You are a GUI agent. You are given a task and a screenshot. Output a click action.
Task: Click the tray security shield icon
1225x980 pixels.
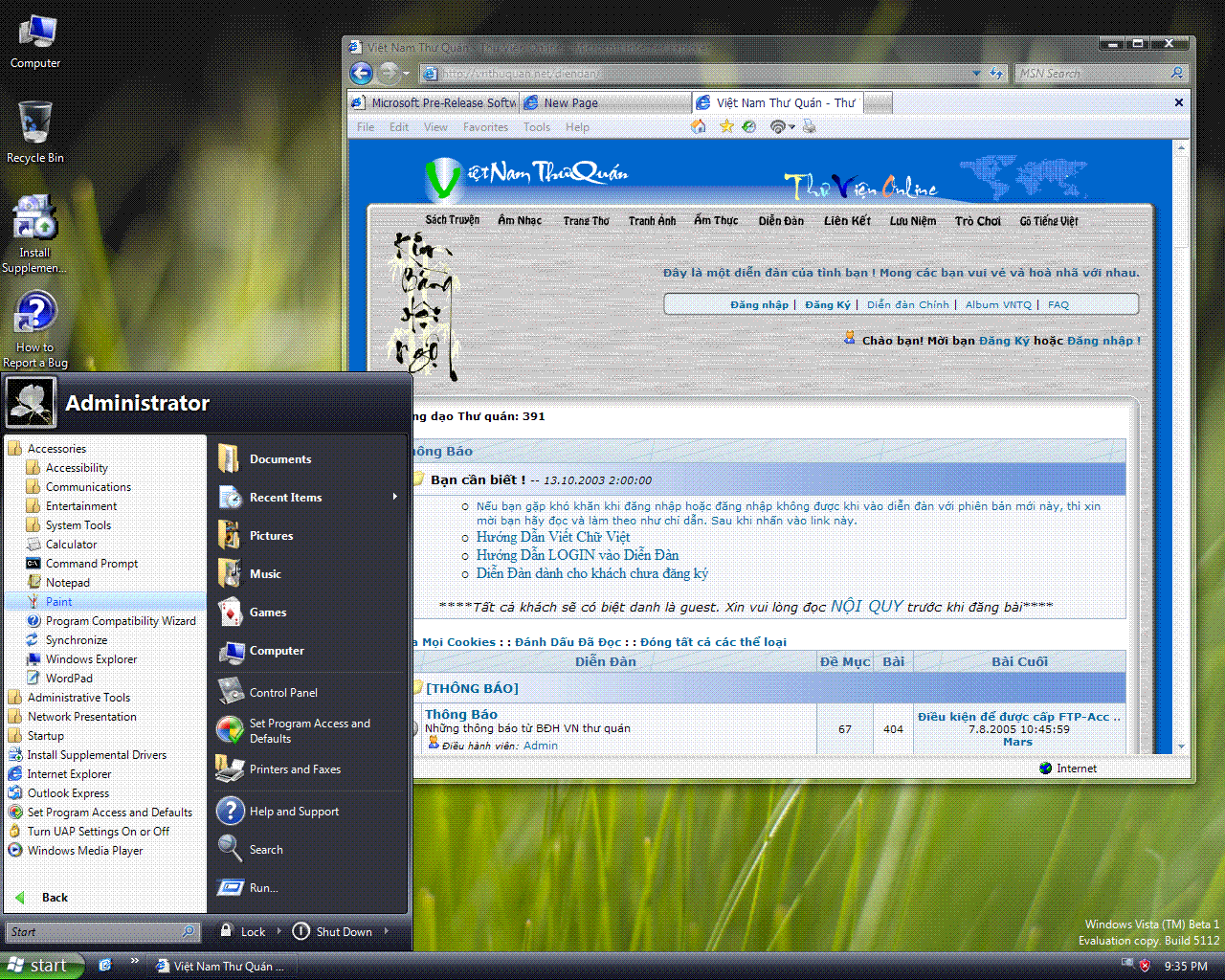click(1145, 966)
